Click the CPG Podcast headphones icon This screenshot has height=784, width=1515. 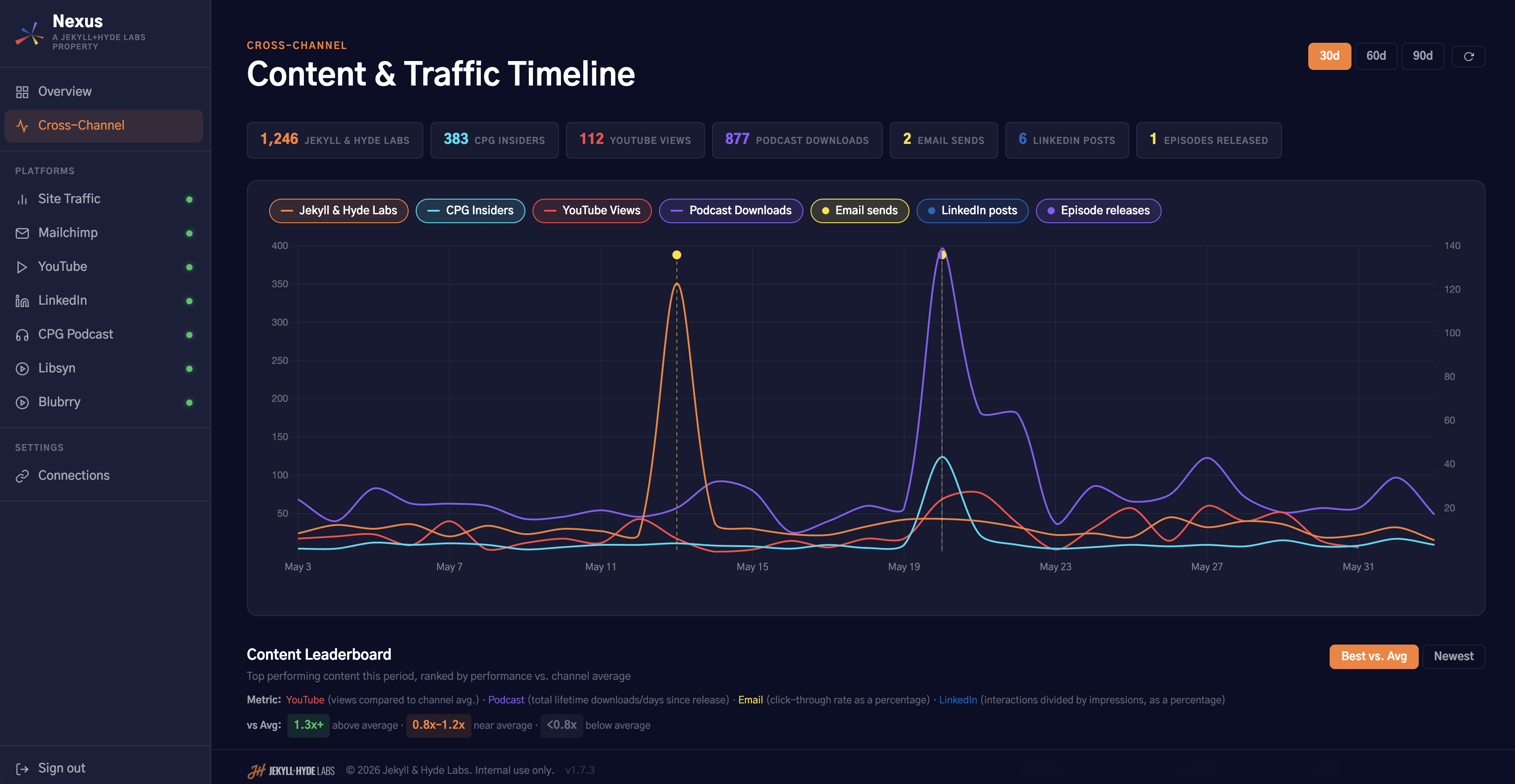(x=22, y=335)
